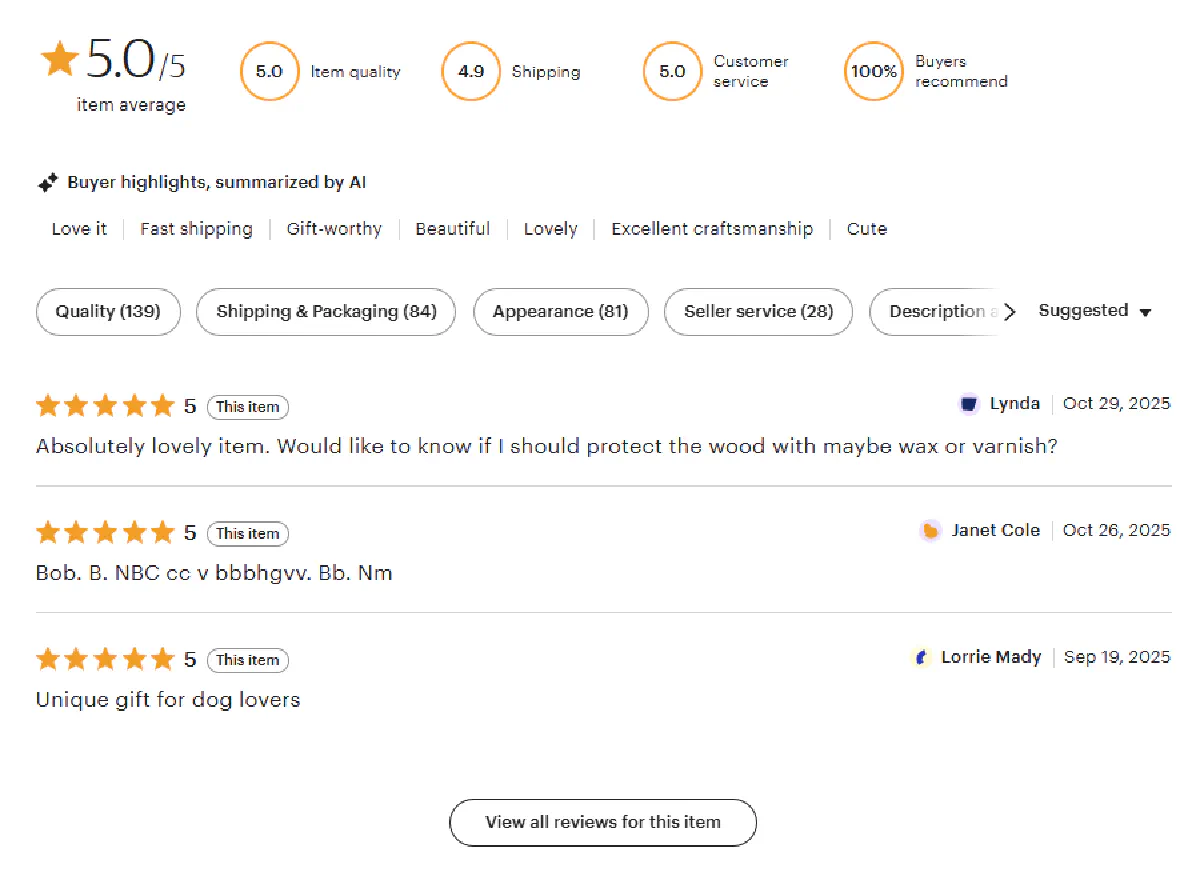
Task: Click the 4.9 Shipping rating circle
Action: 470,71
